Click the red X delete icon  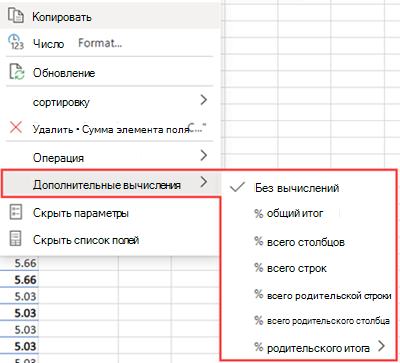16,127
